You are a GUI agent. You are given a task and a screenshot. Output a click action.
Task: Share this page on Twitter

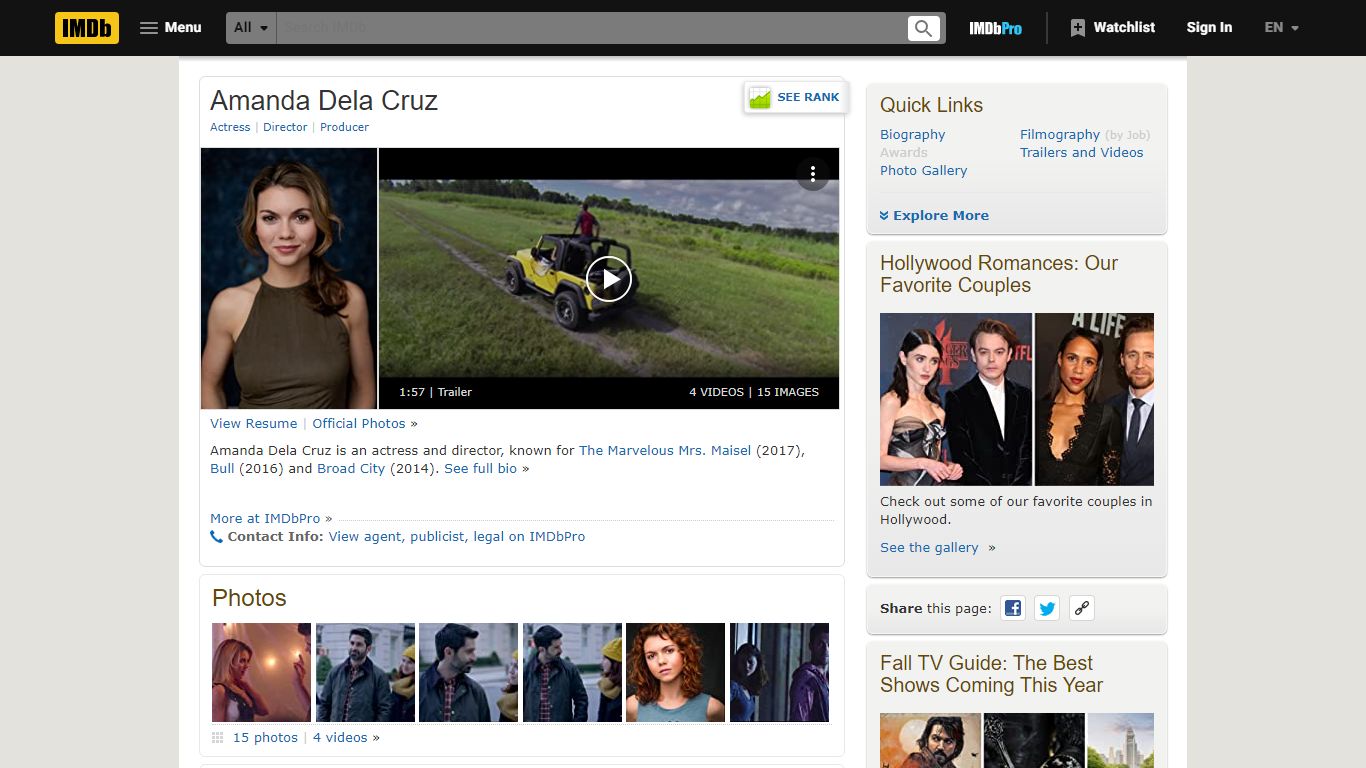[x=1047, y=608]
